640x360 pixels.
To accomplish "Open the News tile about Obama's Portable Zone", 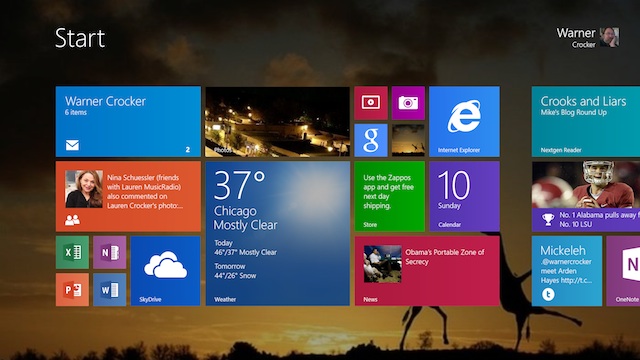I will (427, 271).
